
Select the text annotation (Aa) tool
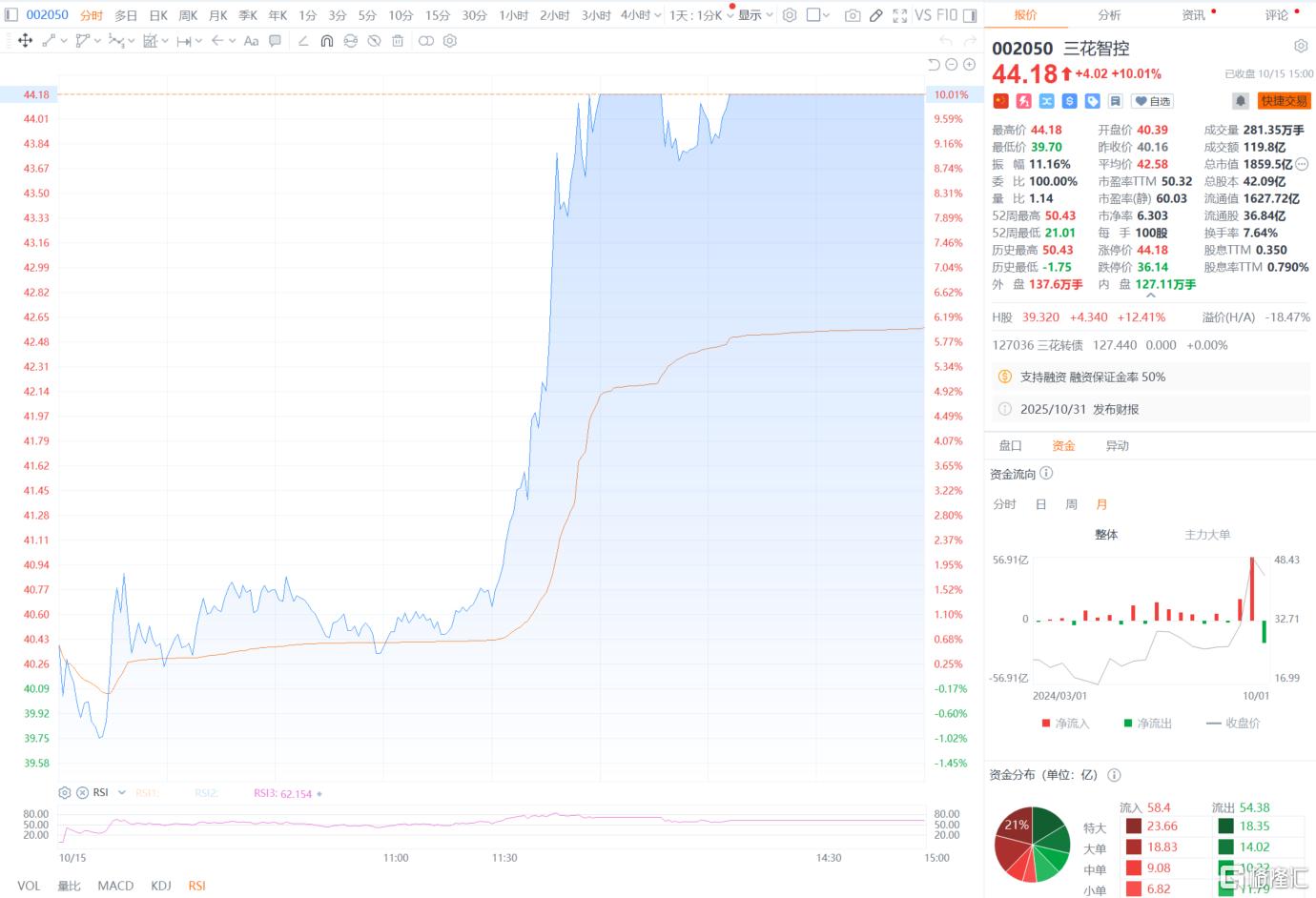251,41
